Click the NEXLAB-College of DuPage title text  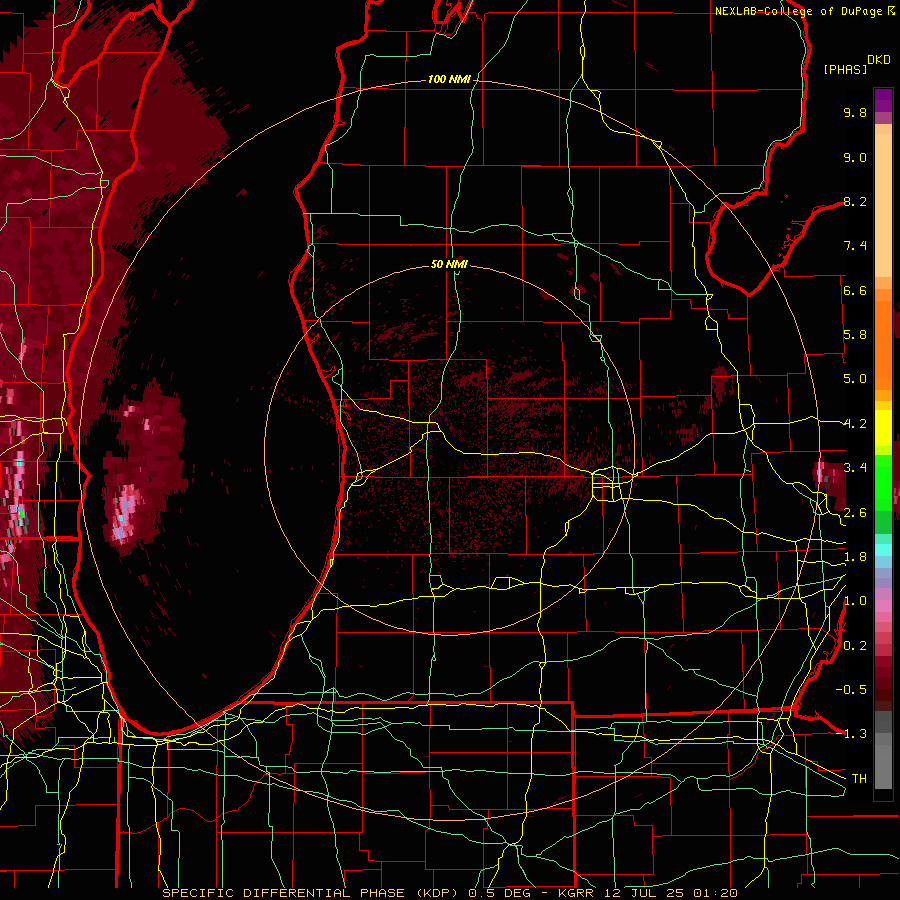(x=799, y=11)
